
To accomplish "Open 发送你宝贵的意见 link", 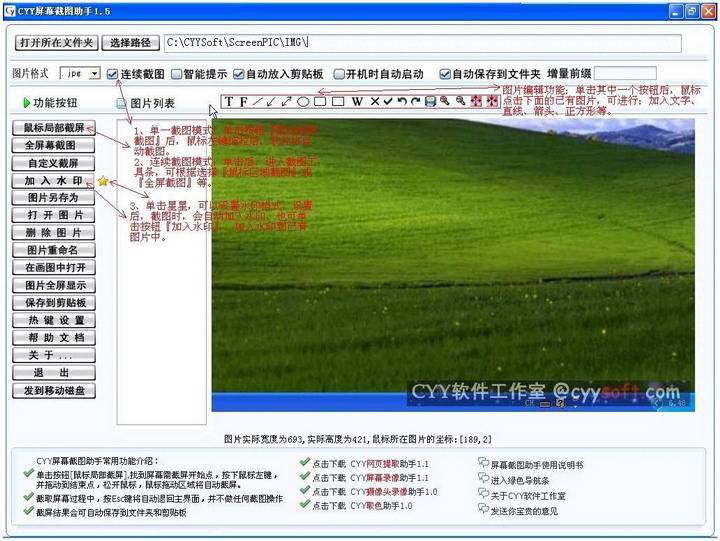I will click(x=524, y=511).
